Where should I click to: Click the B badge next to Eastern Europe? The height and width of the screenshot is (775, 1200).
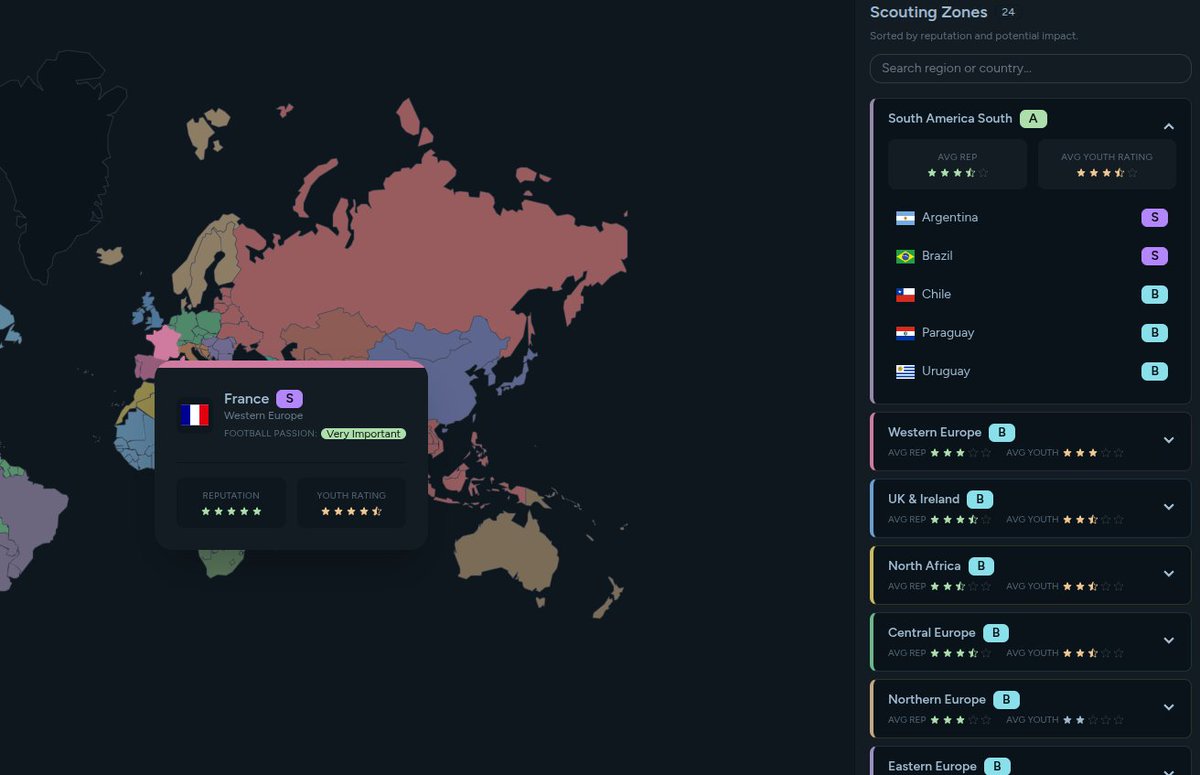996,767
